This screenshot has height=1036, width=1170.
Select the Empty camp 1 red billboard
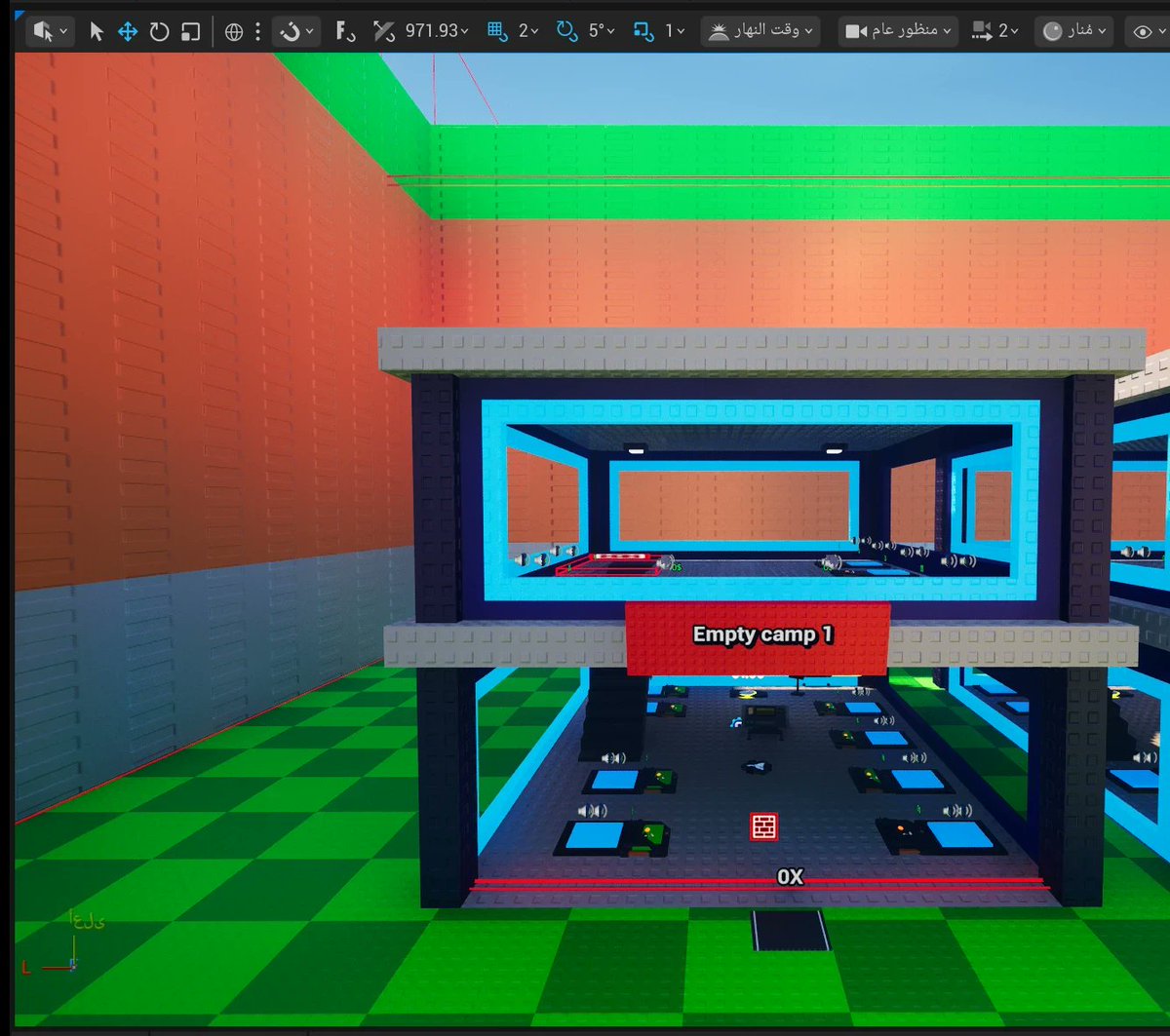(757, 637)
